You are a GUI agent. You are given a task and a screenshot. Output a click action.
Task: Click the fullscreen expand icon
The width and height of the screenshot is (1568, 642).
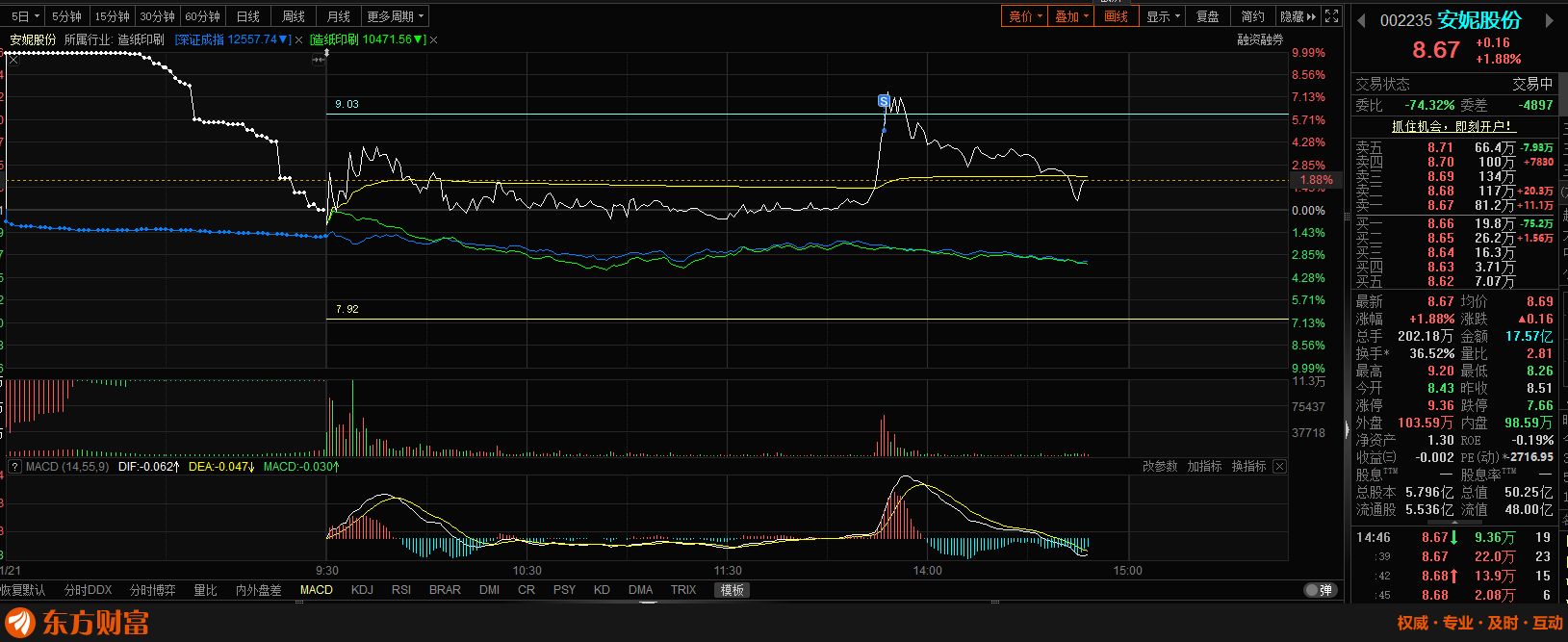pos(1332,16)
